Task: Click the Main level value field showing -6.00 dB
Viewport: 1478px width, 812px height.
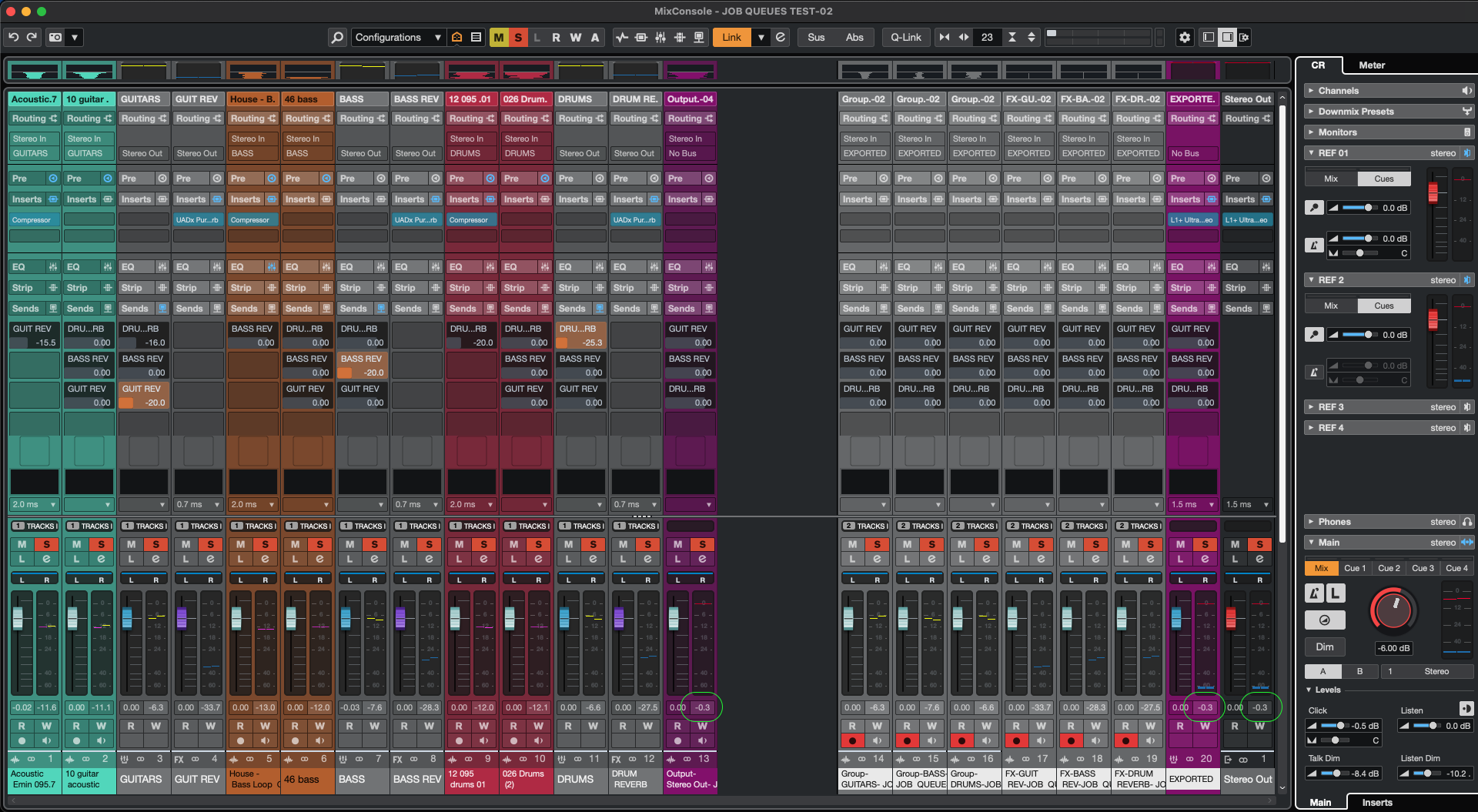Action: click(1393, 648)
